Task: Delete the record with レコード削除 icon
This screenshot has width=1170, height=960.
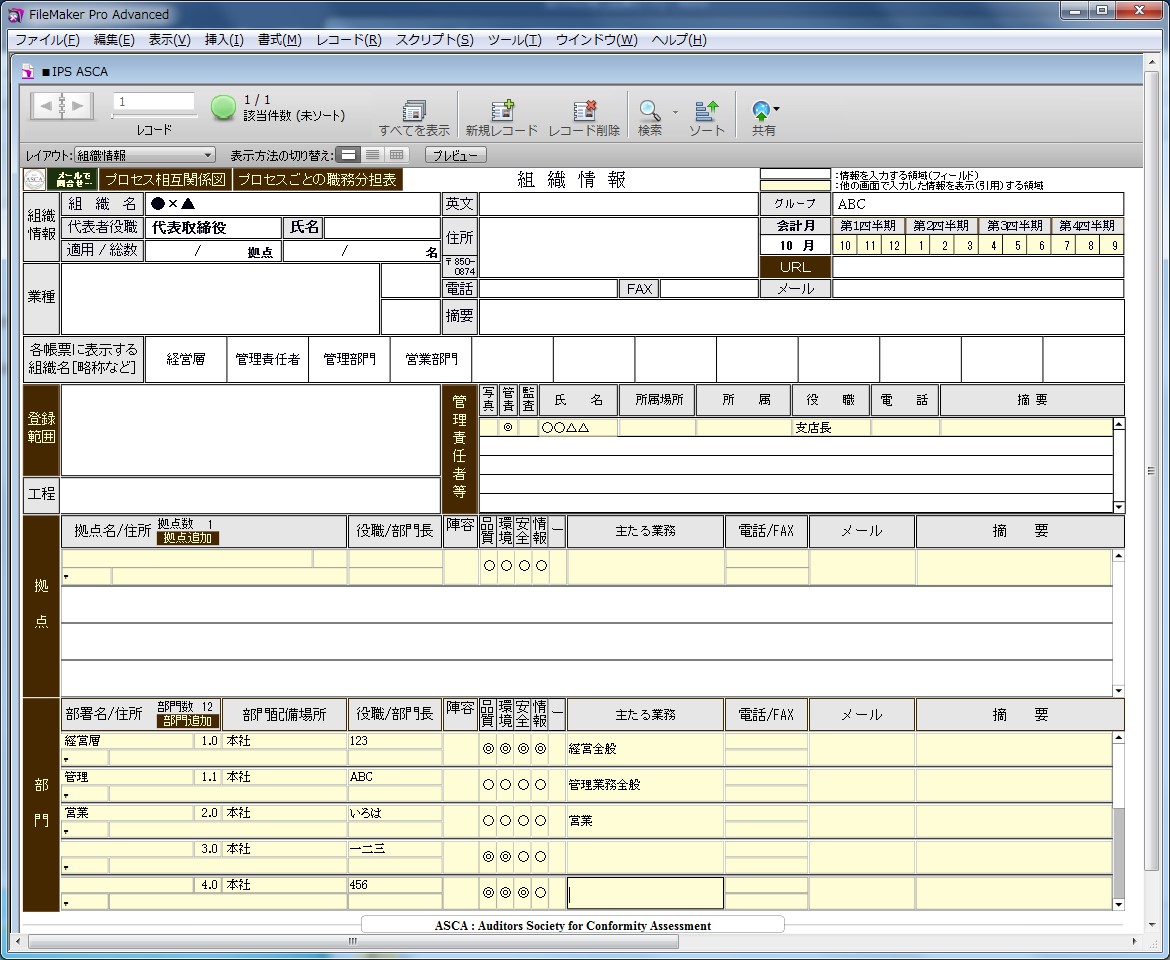Action: [x=584, y=110]
